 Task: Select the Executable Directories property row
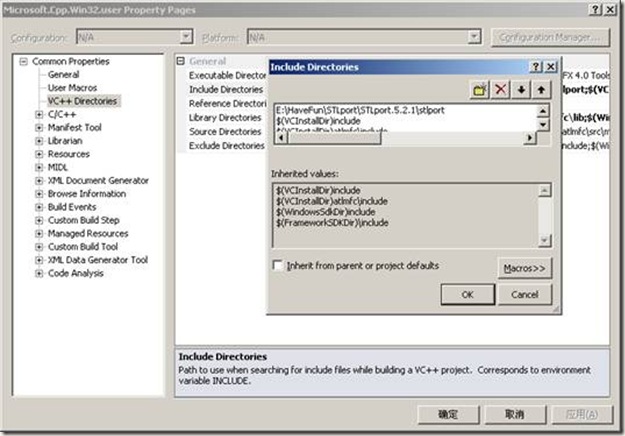(x=228, y=75)
